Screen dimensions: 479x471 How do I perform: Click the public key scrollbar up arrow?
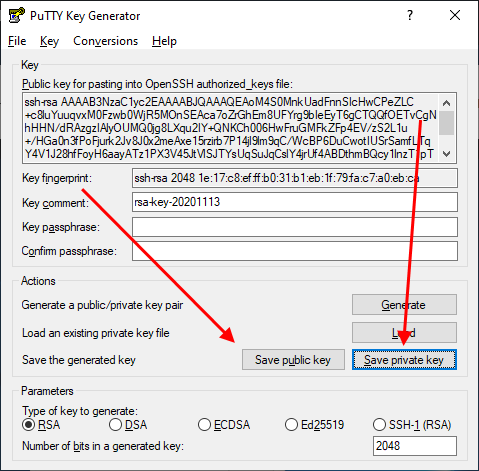point(447,103)
